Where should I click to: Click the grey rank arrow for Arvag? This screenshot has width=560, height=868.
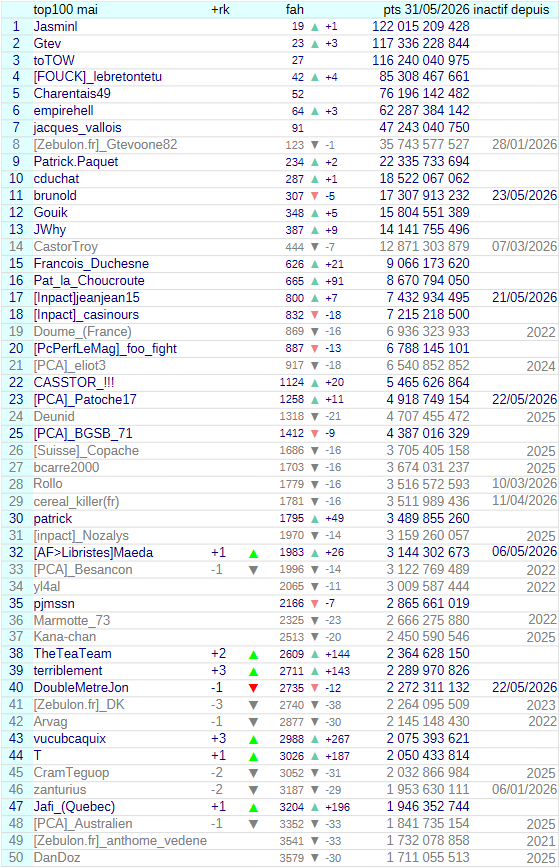tap(253, 722)
